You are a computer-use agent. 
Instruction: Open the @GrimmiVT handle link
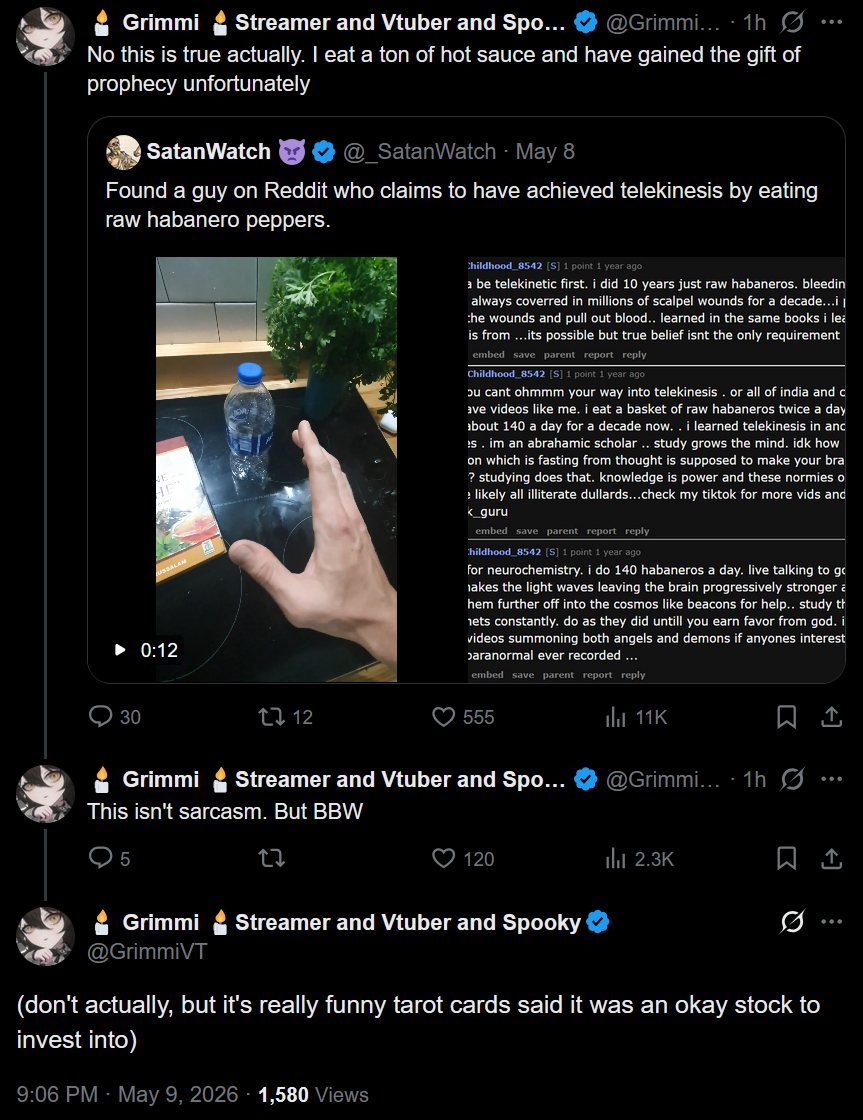[x=146, y=951]
